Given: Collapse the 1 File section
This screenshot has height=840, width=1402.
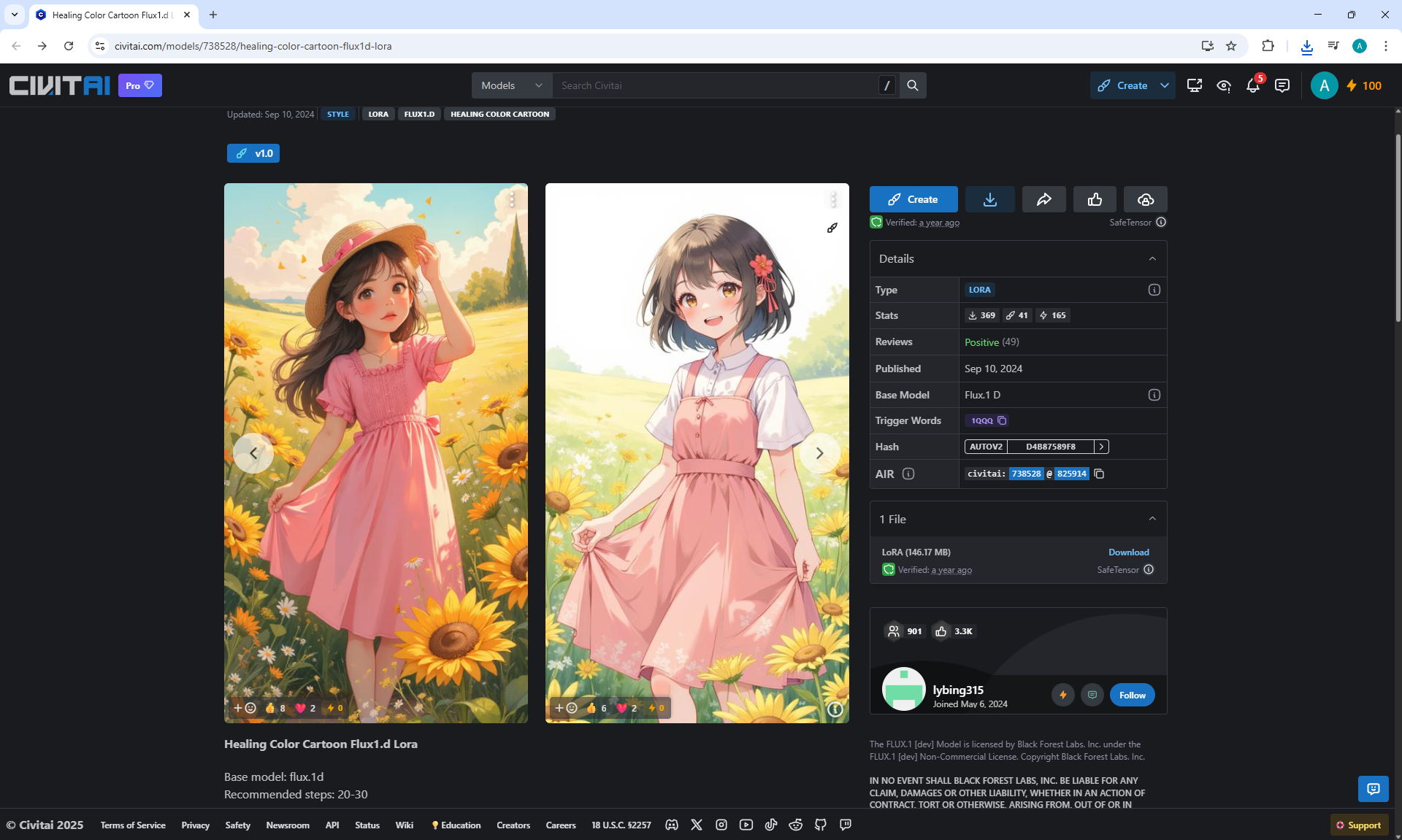Looking at the screenshot, I should (1152, 519).
